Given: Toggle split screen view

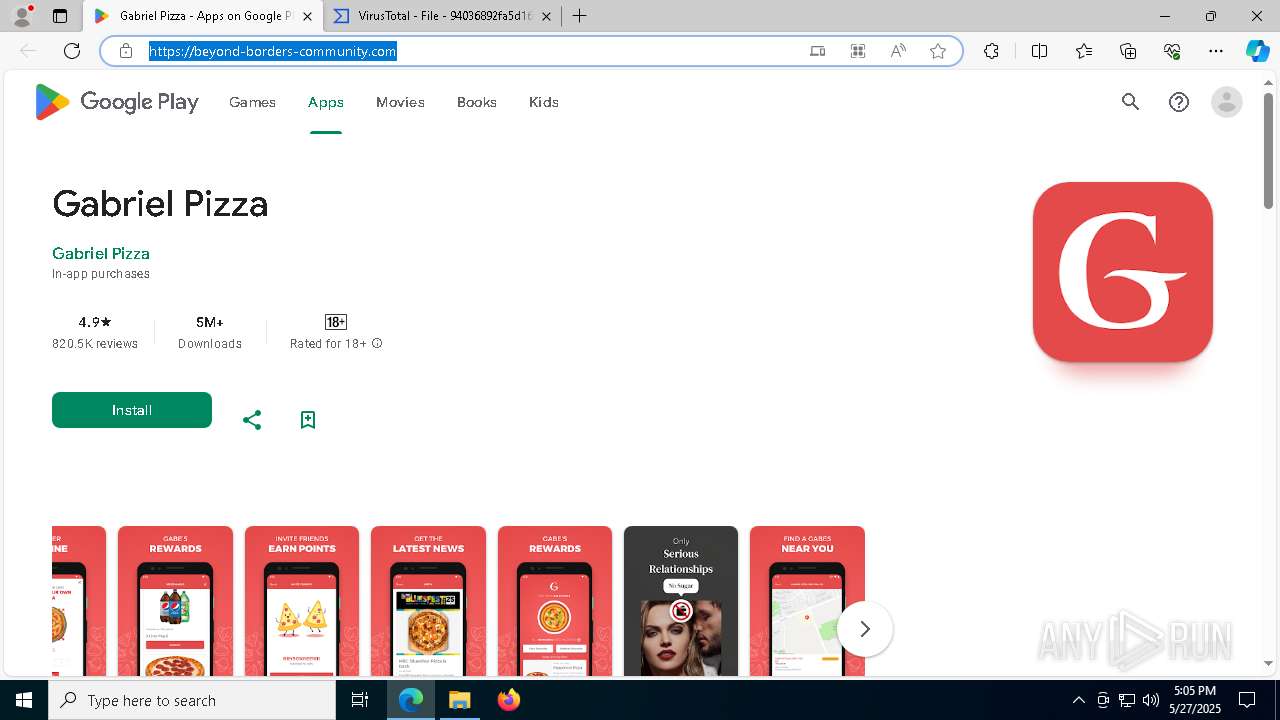Looking at the screenshot, I should point(1039,51).
